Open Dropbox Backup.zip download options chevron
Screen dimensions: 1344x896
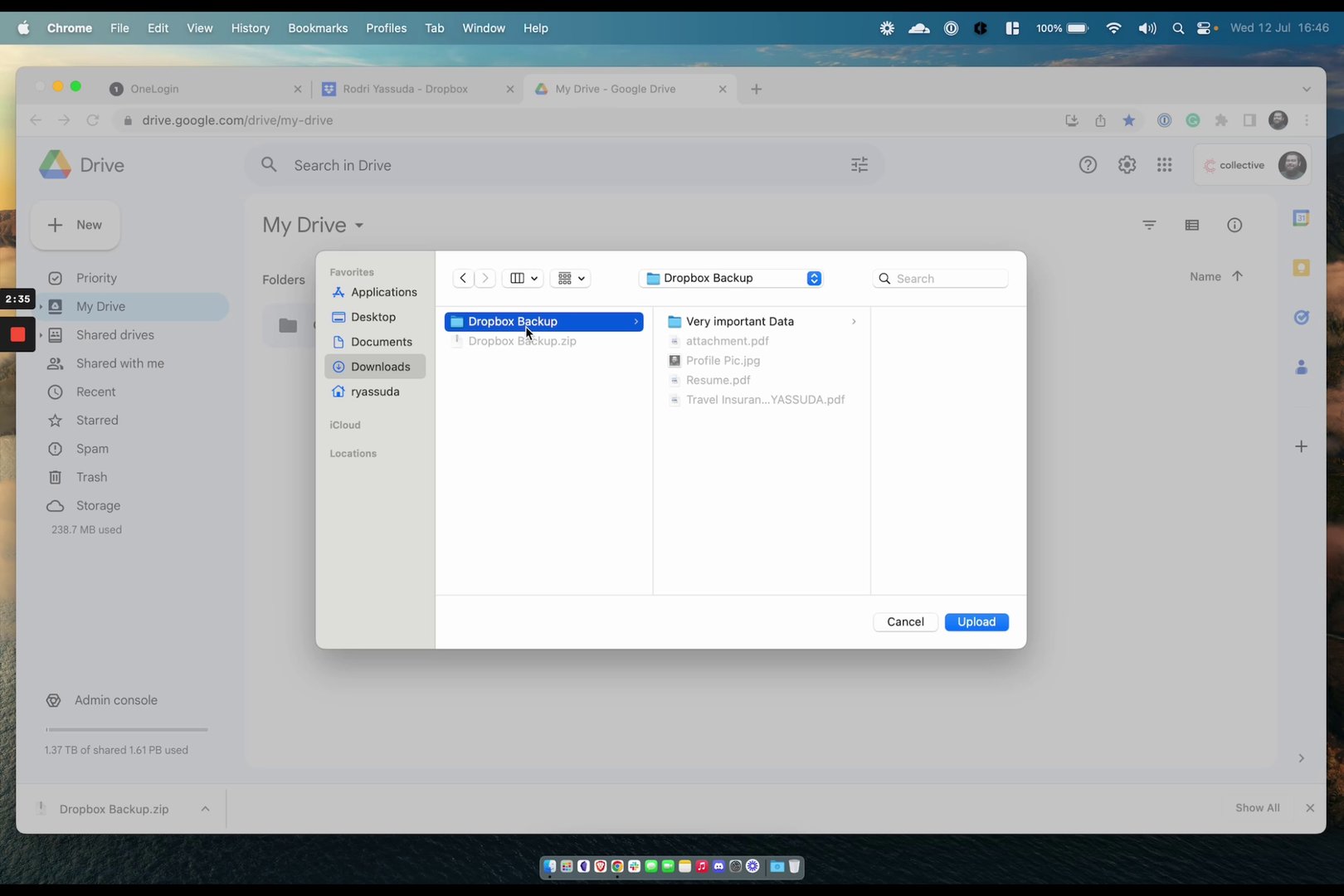(x=205, y=809)
